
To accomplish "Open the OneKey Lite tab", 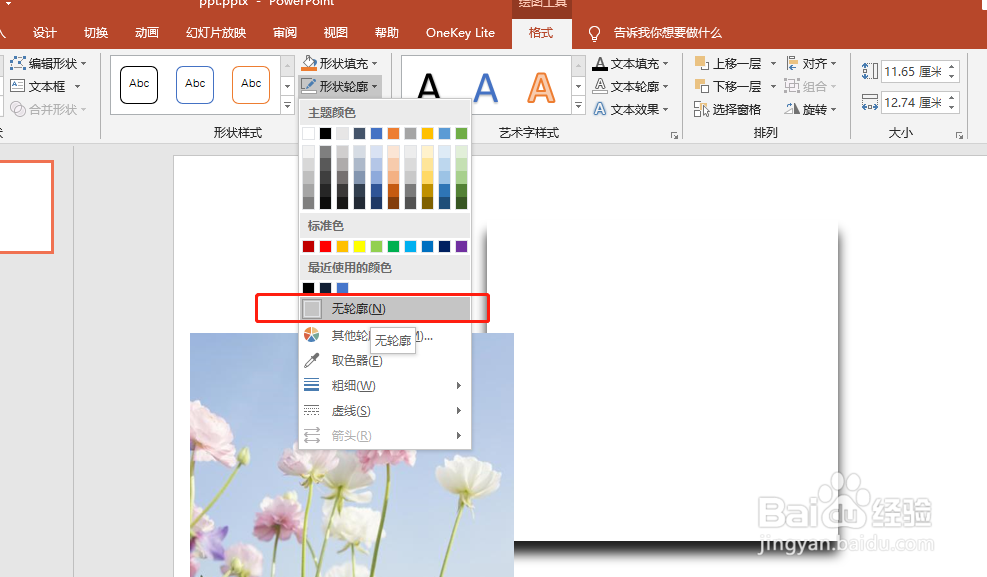I will click(460, 33).
